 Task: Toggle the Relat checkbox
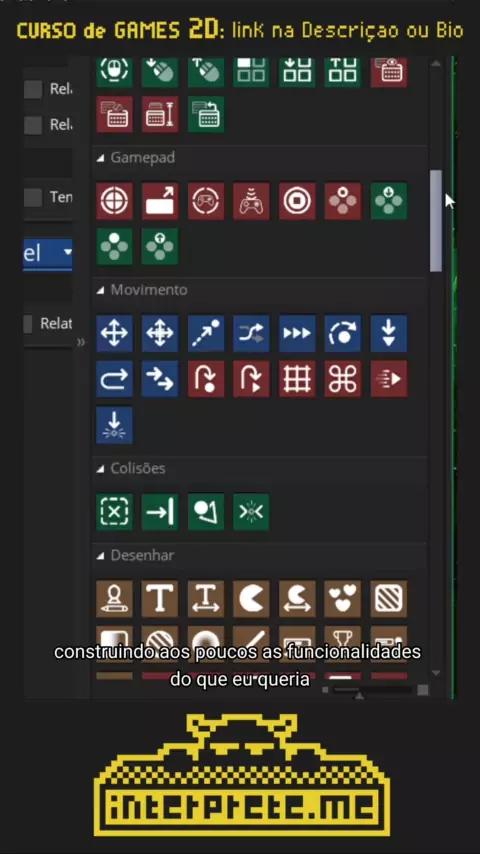28,324
